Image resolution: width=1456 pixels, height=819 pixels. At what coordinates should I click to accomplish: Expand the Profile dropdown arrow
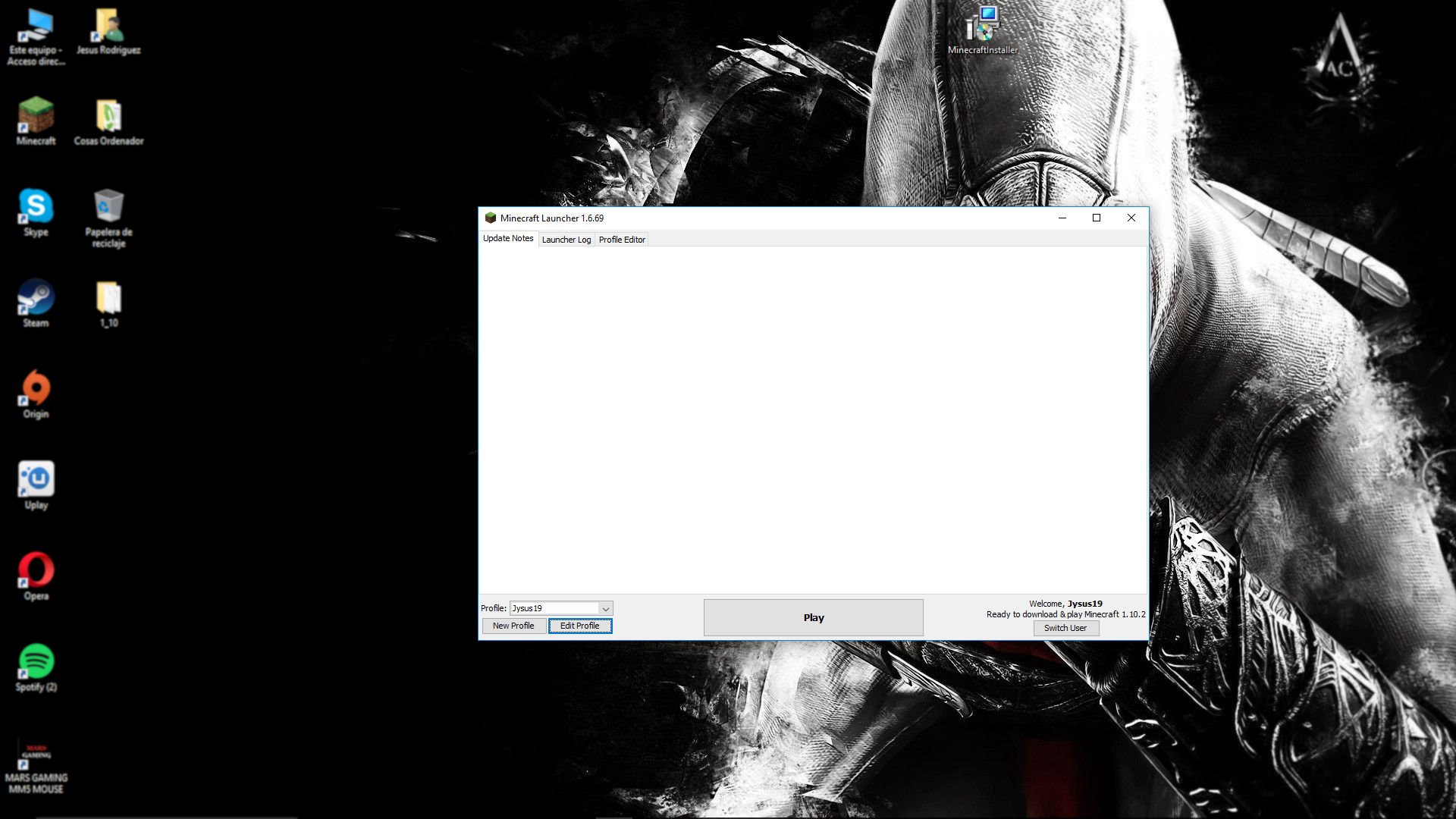click(x=605, y=609)
